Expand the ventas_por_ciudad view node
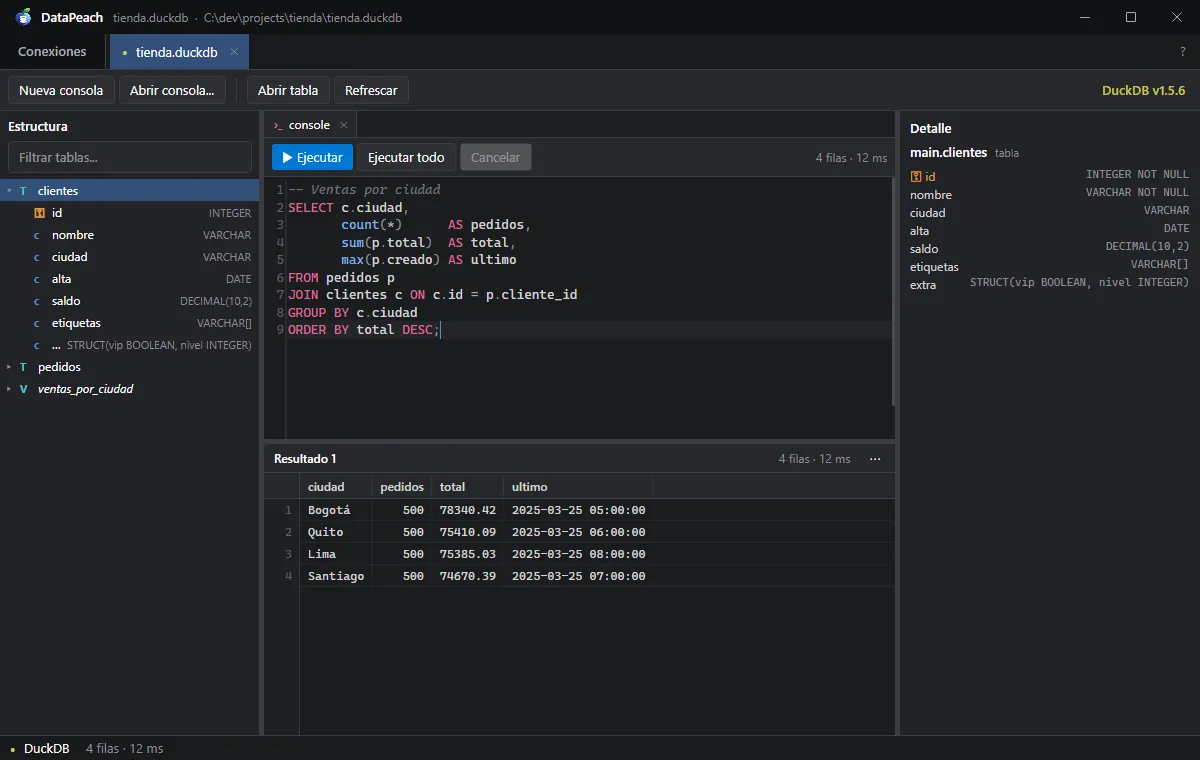Screen dimensions: 1200x760 point(9,389)
